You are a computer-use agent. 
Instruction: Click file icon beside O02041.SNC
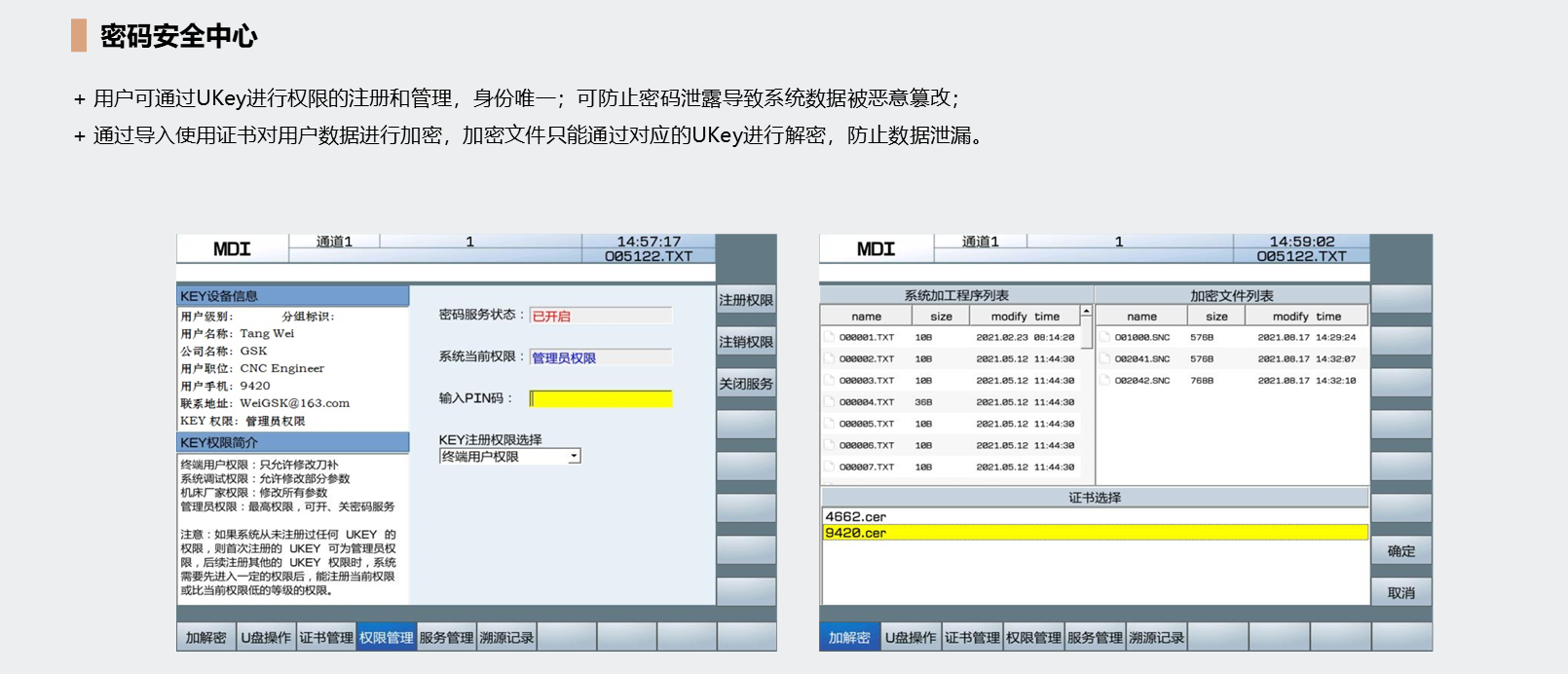(x=1105, y=358)
